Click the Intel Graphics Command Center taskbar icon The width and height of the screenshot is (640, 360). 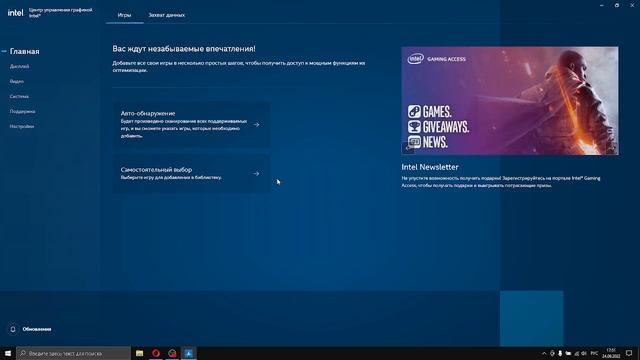click(189, 353)
